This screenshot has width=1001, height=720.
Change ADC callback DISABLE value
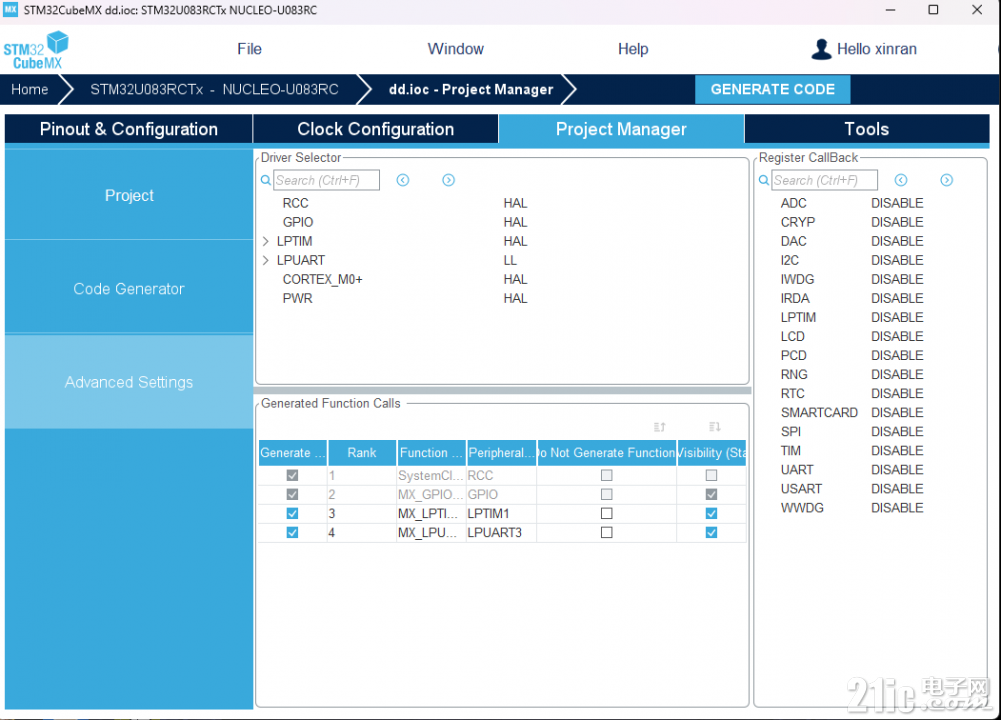tap(897, 203)
